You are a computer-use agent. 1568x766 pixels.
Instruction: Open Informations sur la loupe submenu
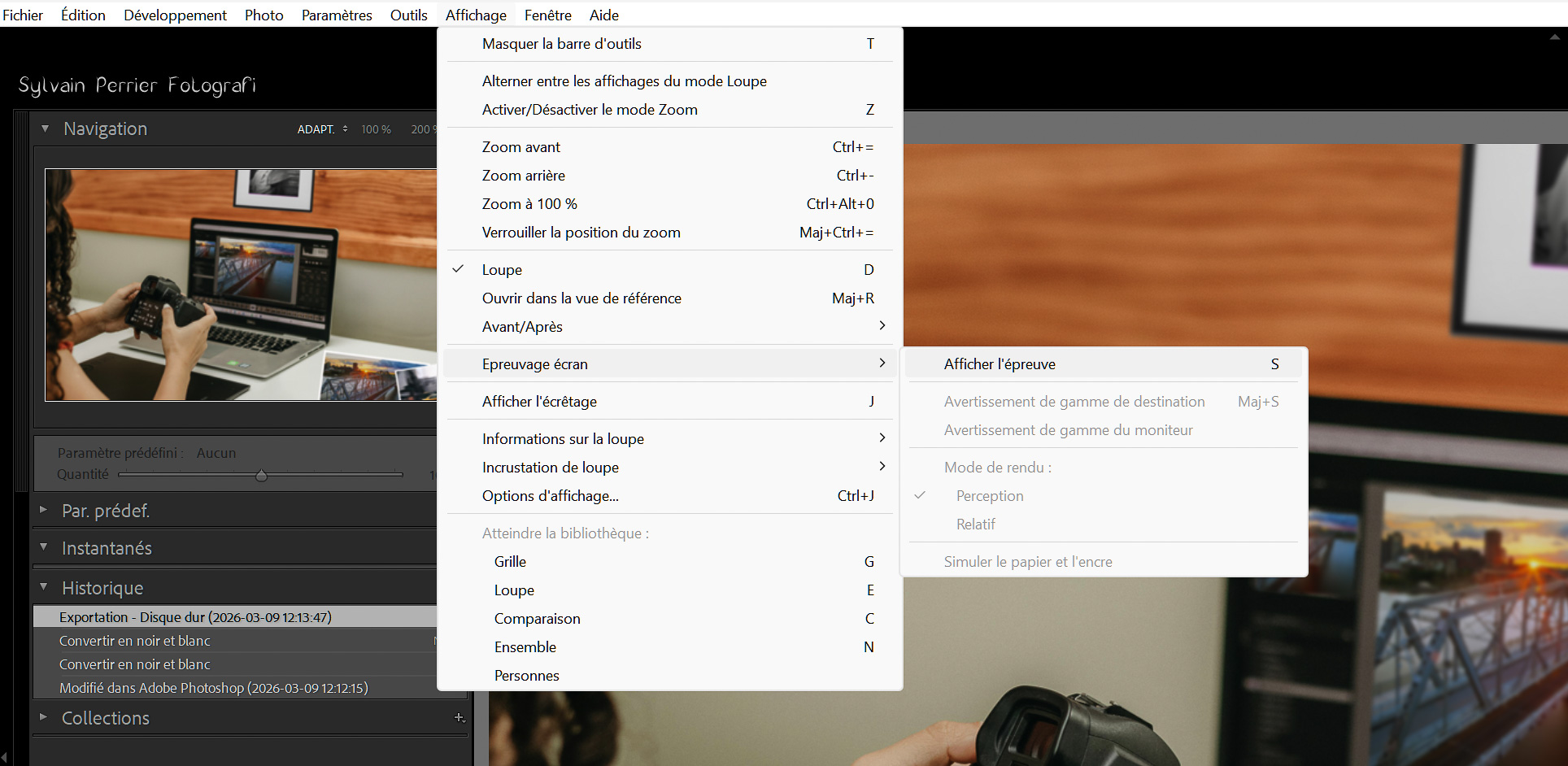coord(563,439)
